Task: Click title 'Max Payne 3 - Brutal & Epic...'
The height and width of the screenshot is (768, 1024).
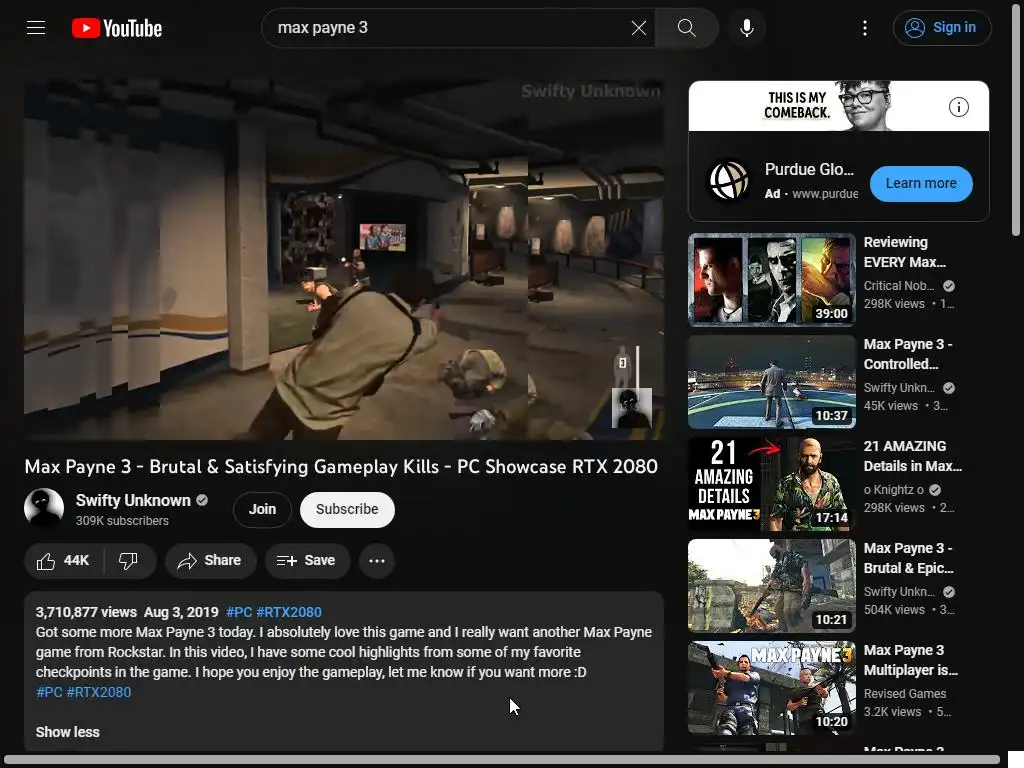Action: pos(908,558)
